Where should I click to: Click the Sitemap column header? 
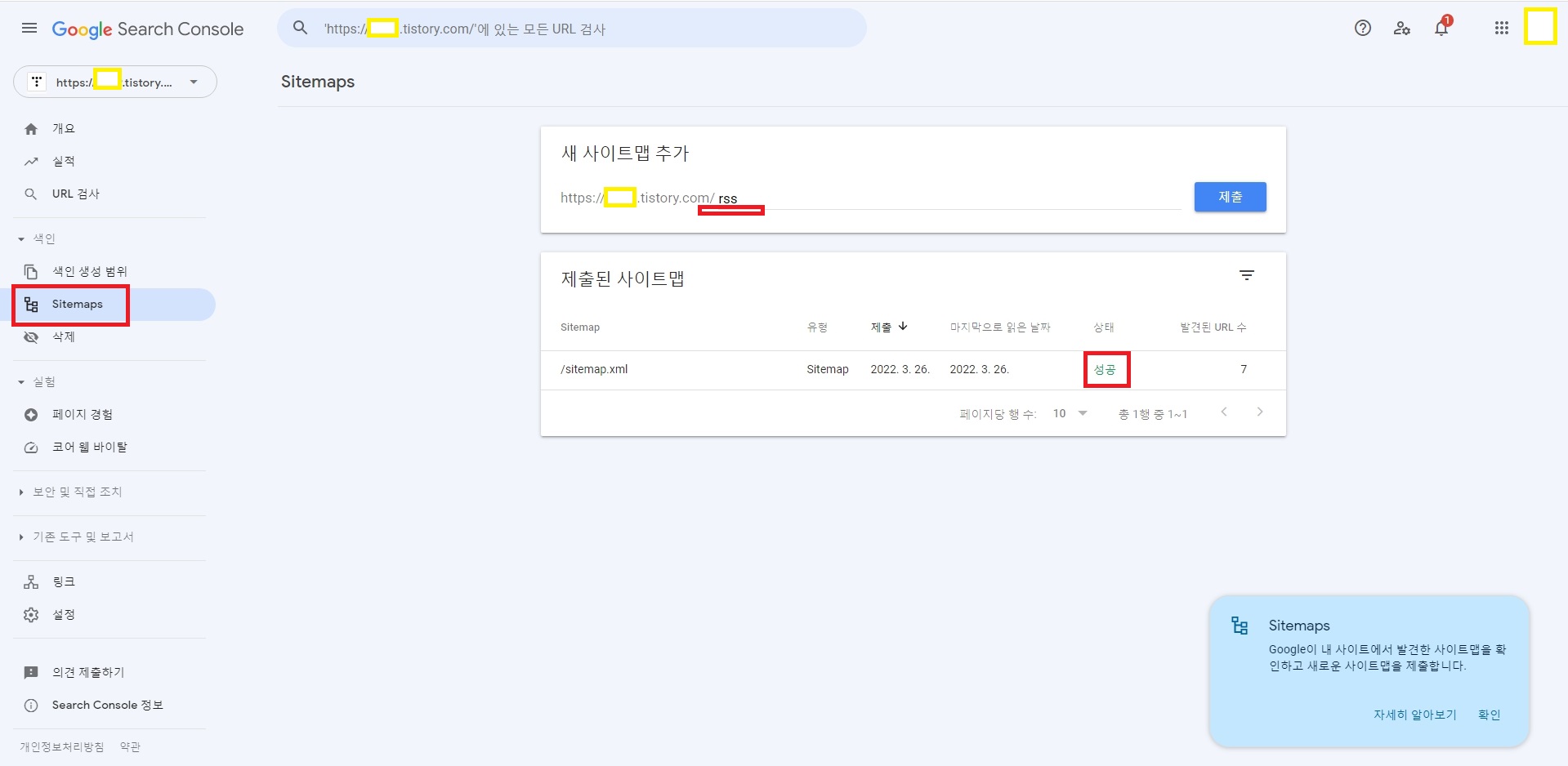pyautogui.click(x=580, y=327)
